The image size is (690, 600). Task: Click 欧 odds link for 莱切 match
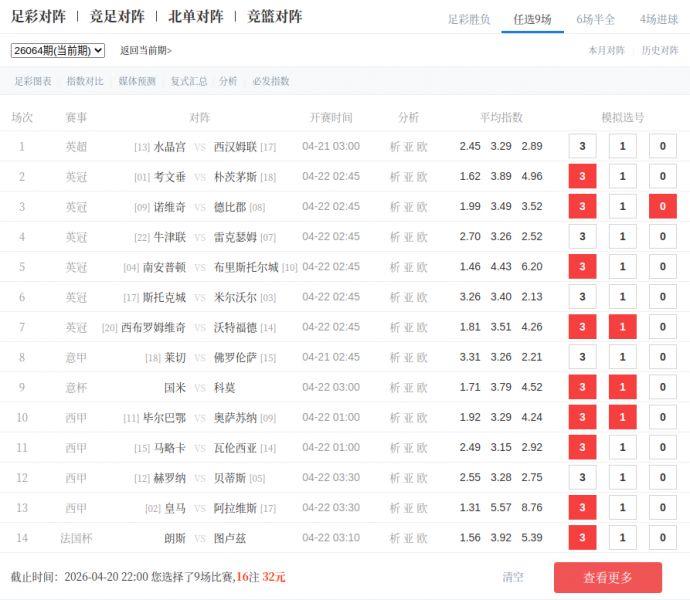tap(422, 358)
